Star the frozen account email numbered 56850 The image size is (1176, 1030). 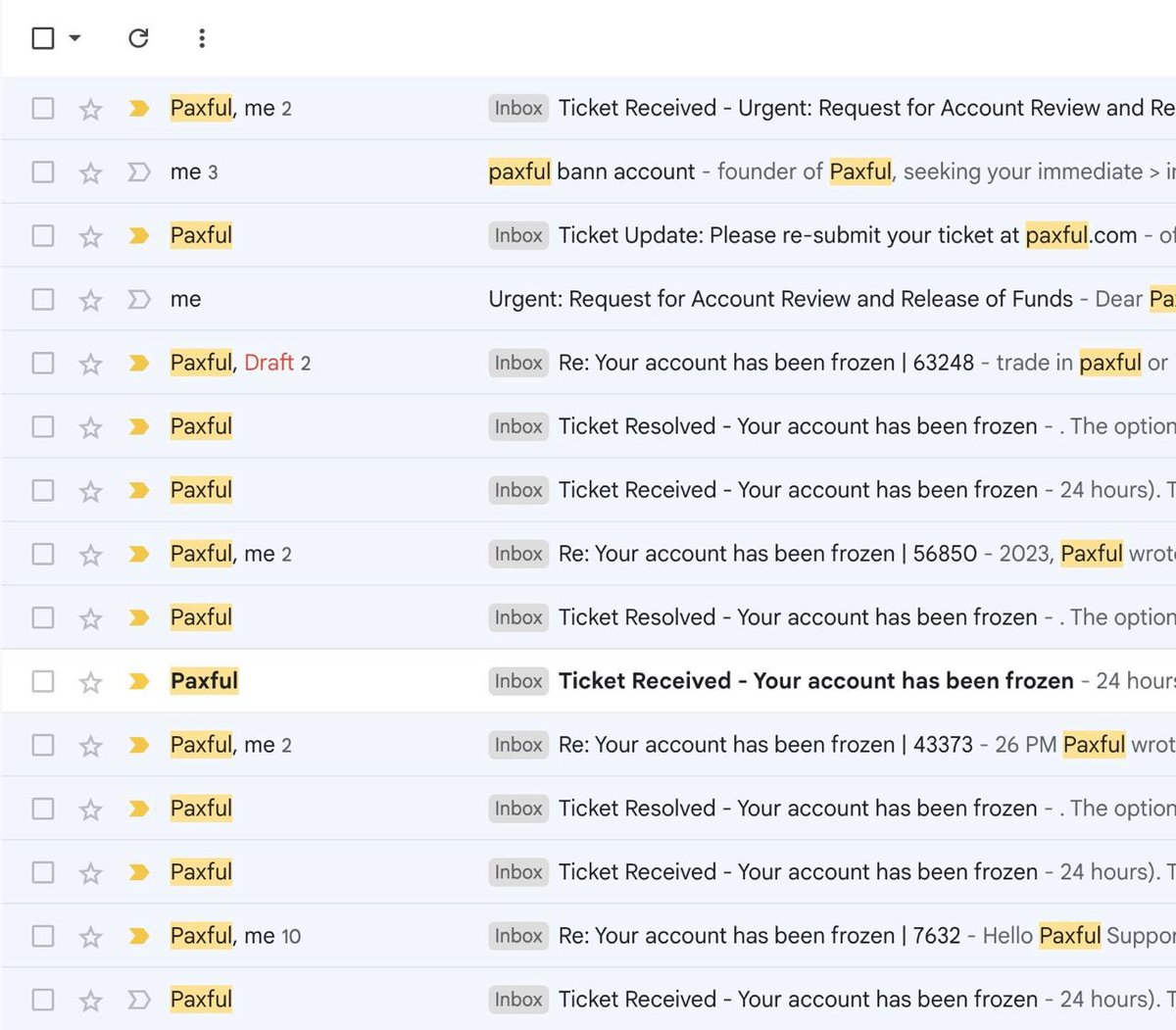90,555
